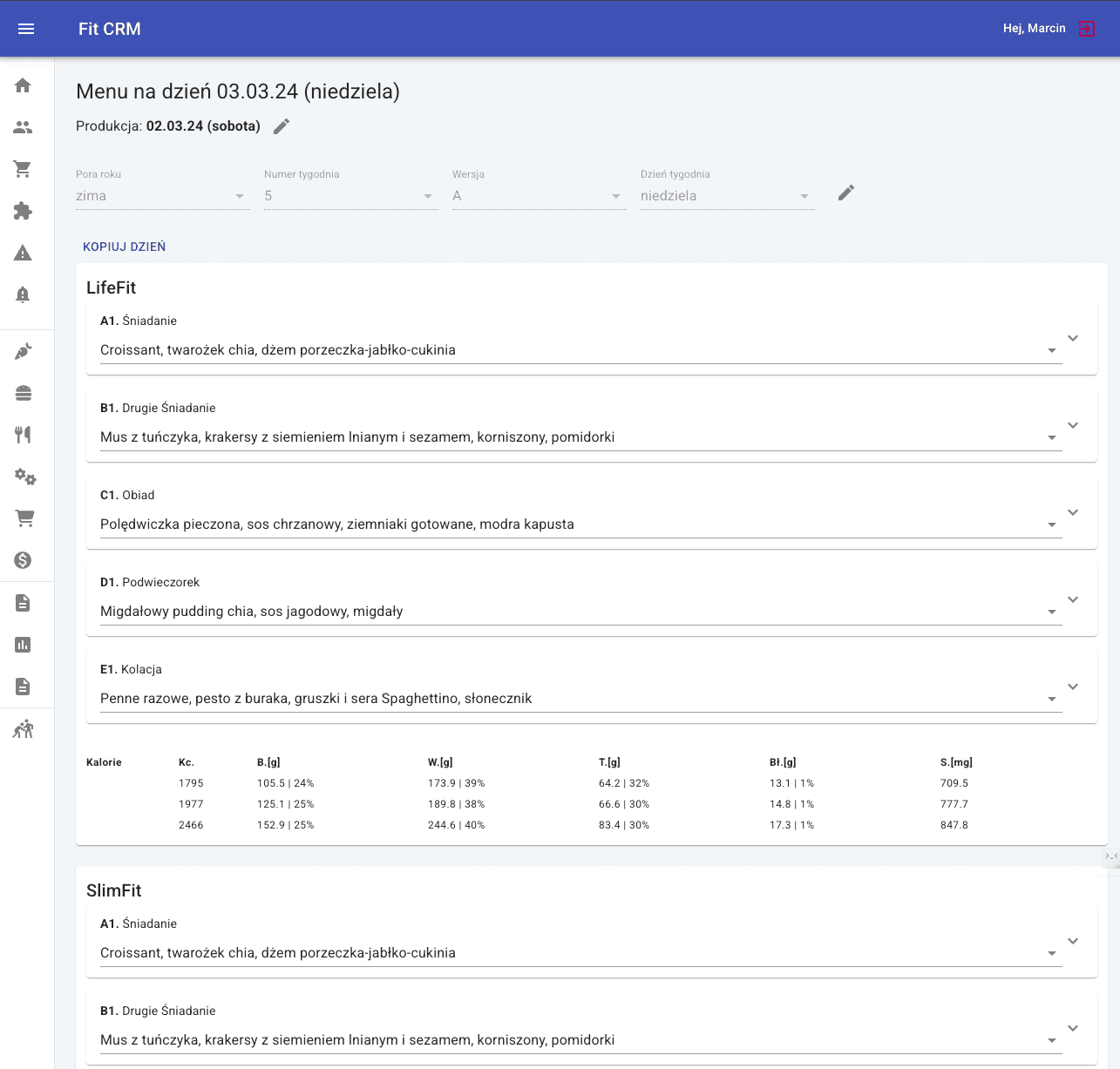Edit production date with the pencil icon
Viewport: 1120px width, 1069px height.
point(281,125)
